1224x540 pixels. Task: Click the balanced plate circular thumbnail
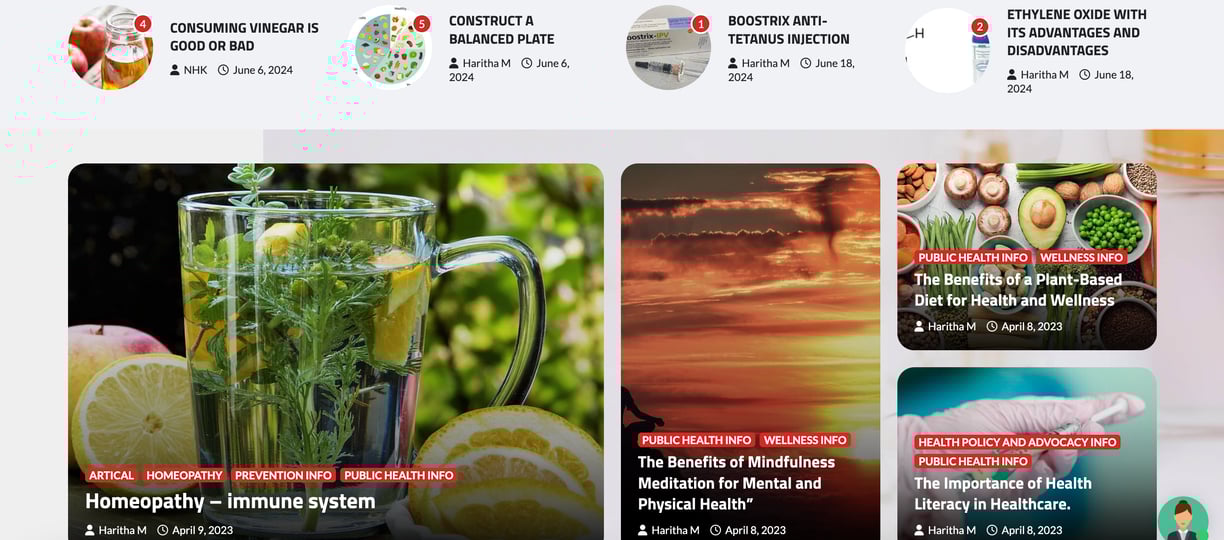tap(392, 48)
